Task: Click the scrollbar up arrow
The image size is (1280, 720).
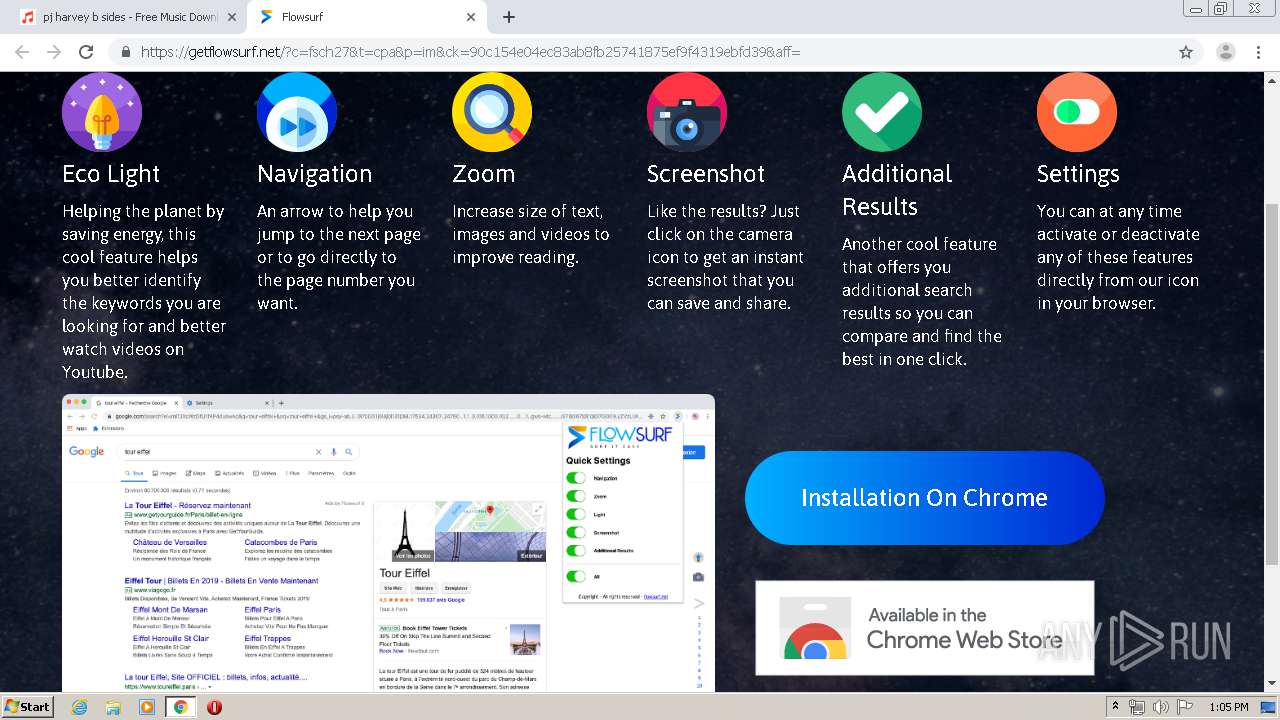Action: click(x=1272, y=79)
